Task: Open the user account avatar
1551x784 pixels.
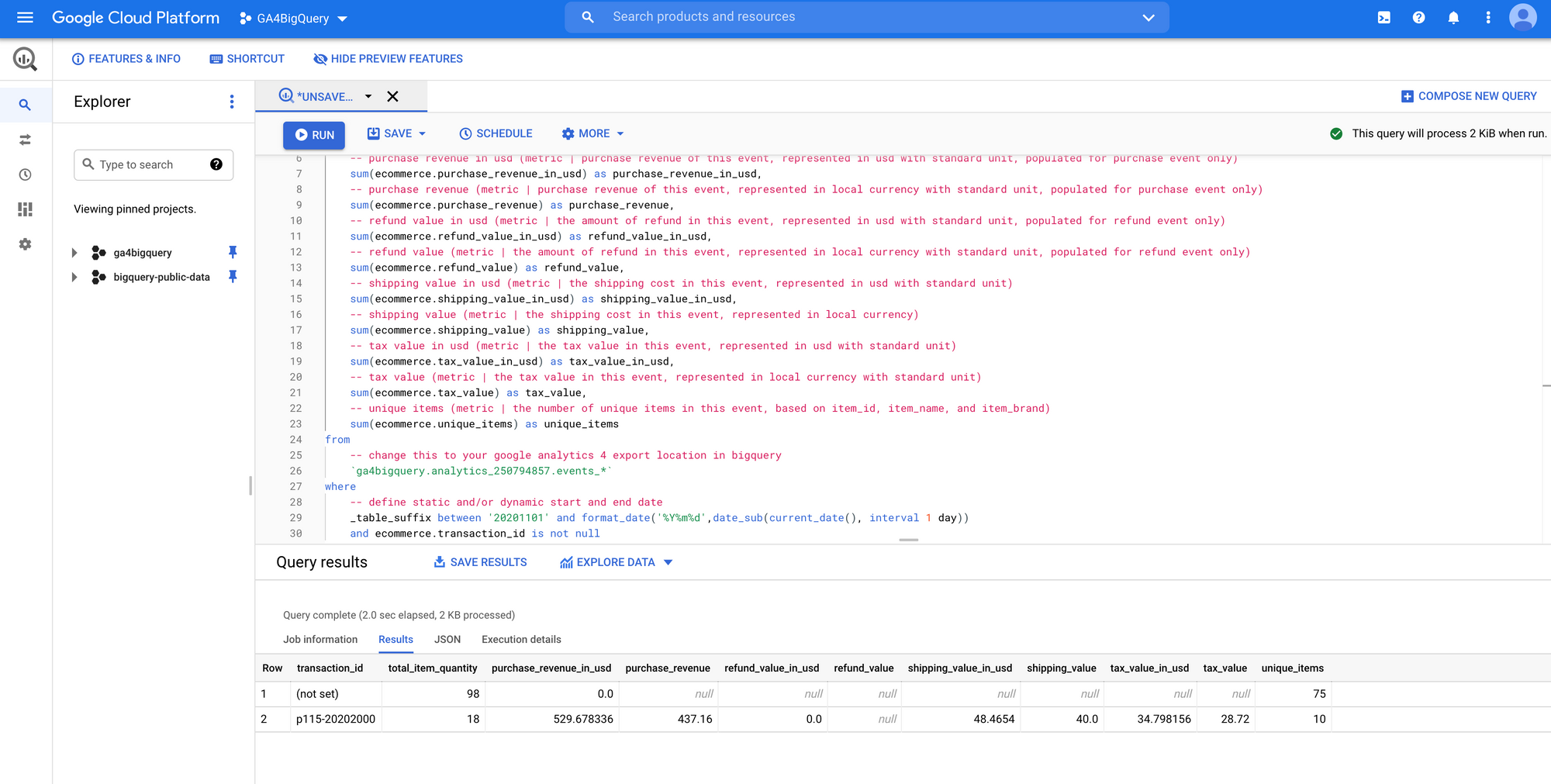Action: coord(1522,17)
